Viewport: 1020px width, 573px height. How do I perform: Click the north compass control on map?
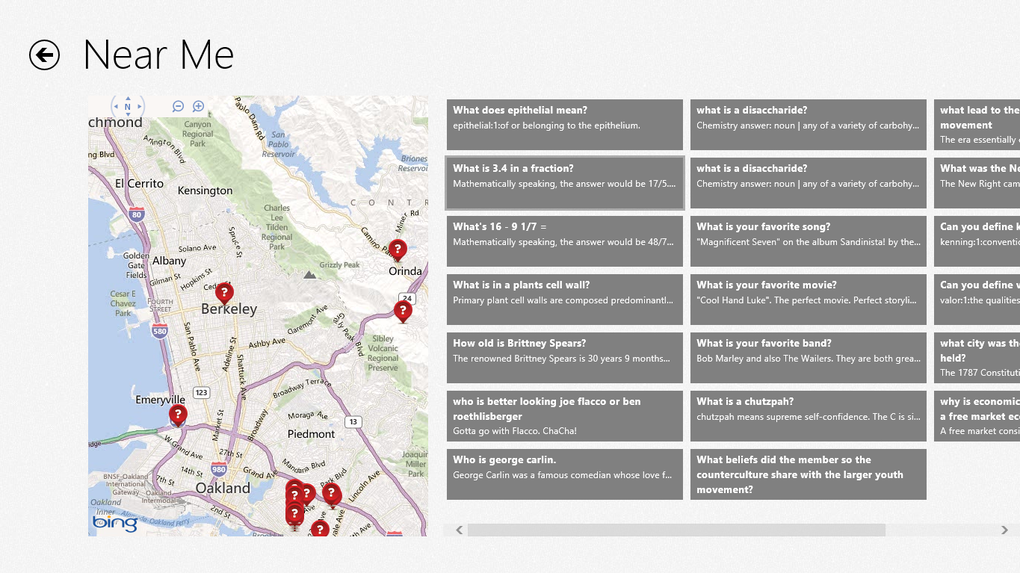[x=128, y=106]
